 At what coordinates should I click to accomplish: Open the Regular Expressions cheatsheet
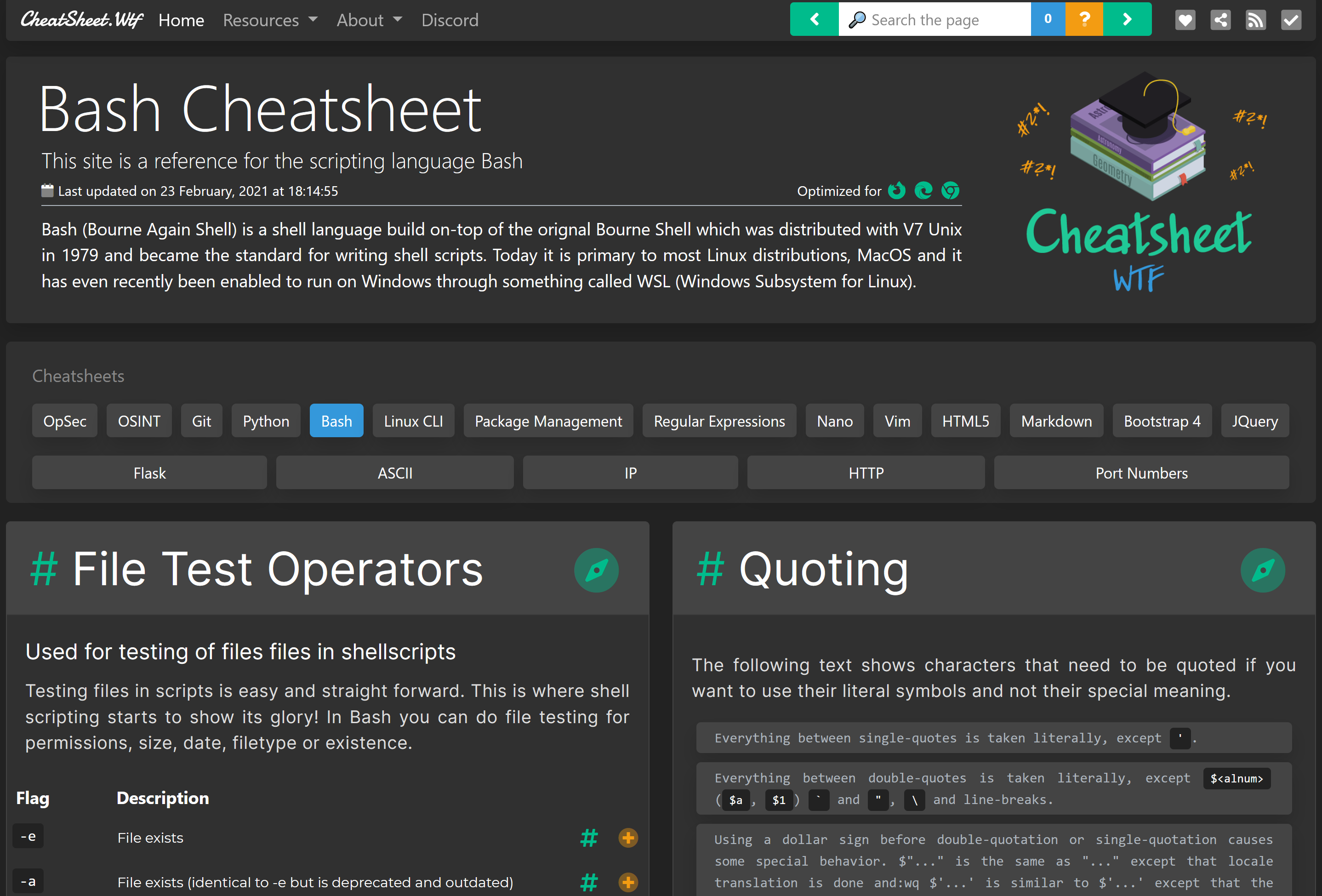pos(719,421)
